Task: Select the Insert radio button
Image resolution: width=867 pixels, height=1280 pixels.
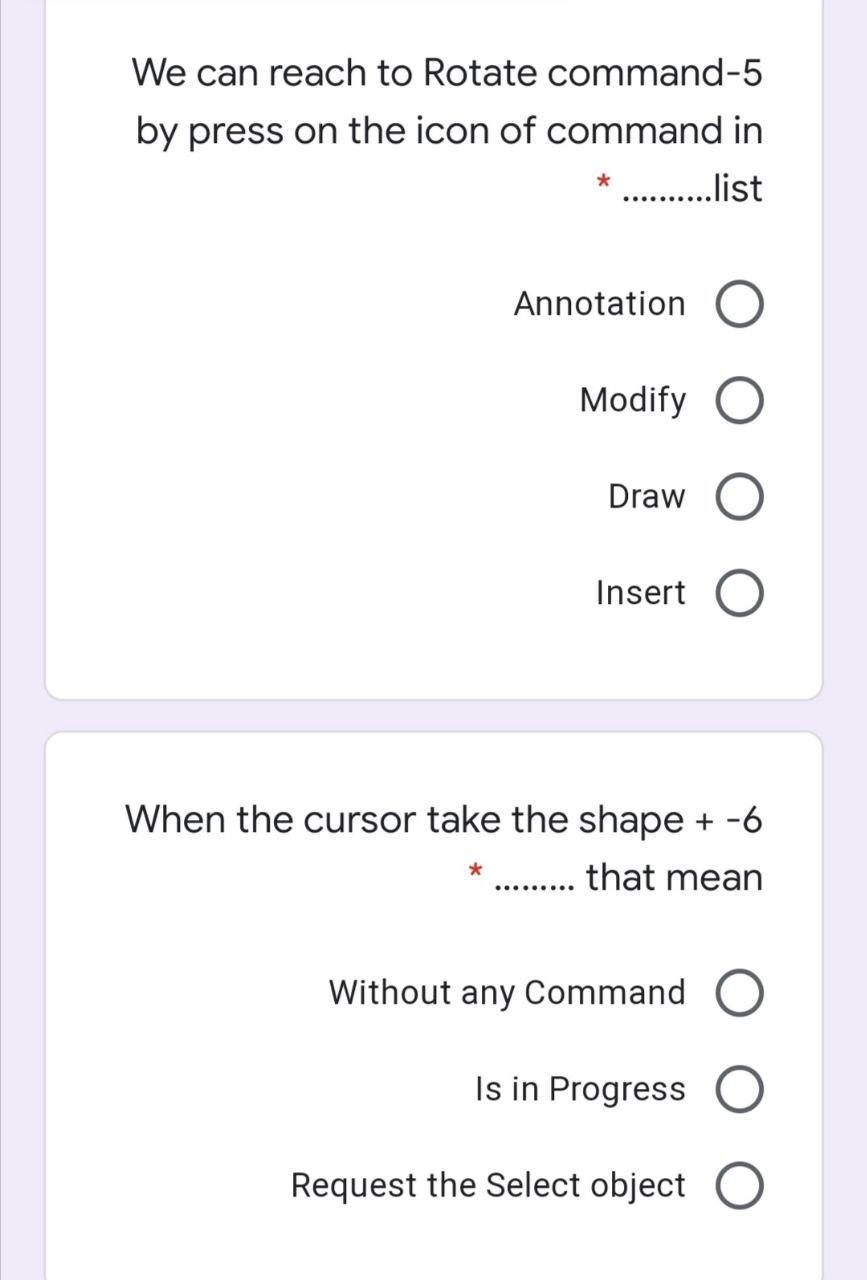Action: (x=740, y=592)
